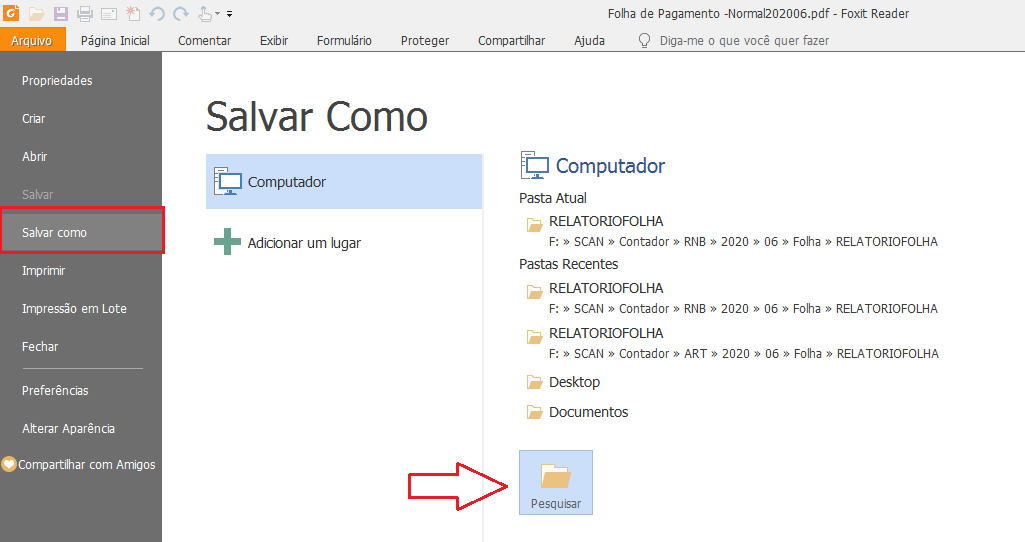Screen dimensions: 1025x542
Task: Choose Impressão em Lote
Action: tap(81, 308)
